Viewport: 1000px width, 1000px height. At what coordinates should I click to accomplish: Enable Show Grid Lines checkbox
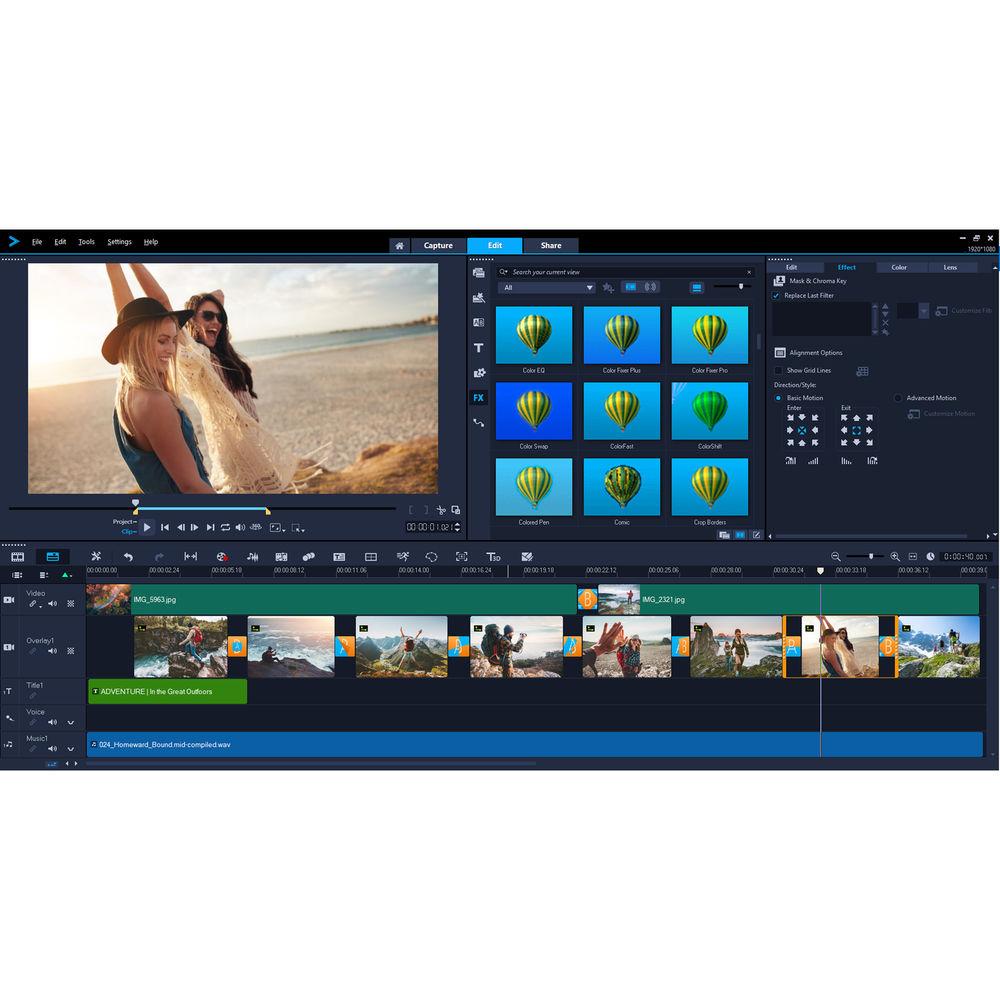778,371
